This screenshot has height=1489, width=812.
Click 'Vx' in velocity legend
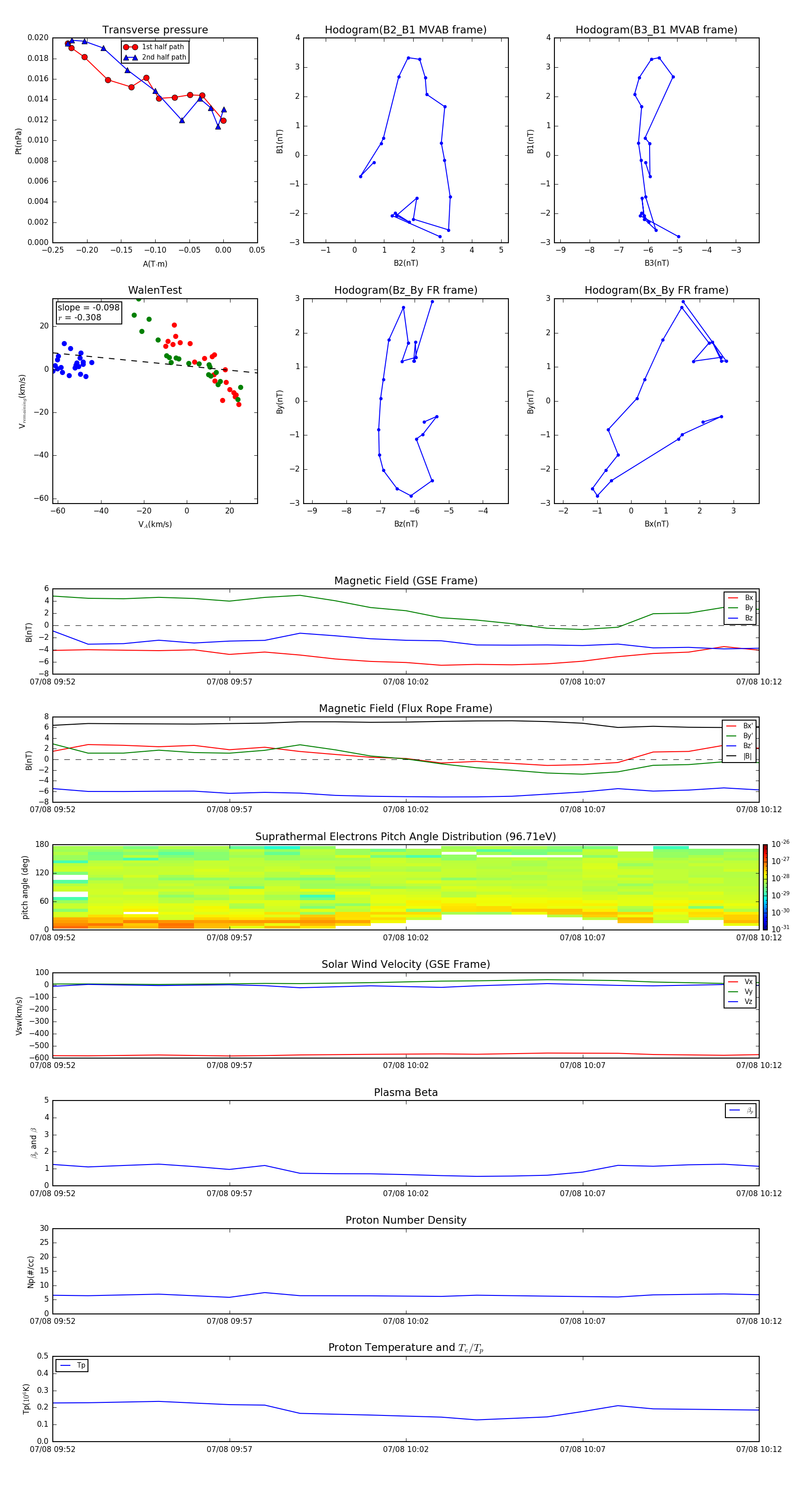pyautogui.click(x=748, y=981)
